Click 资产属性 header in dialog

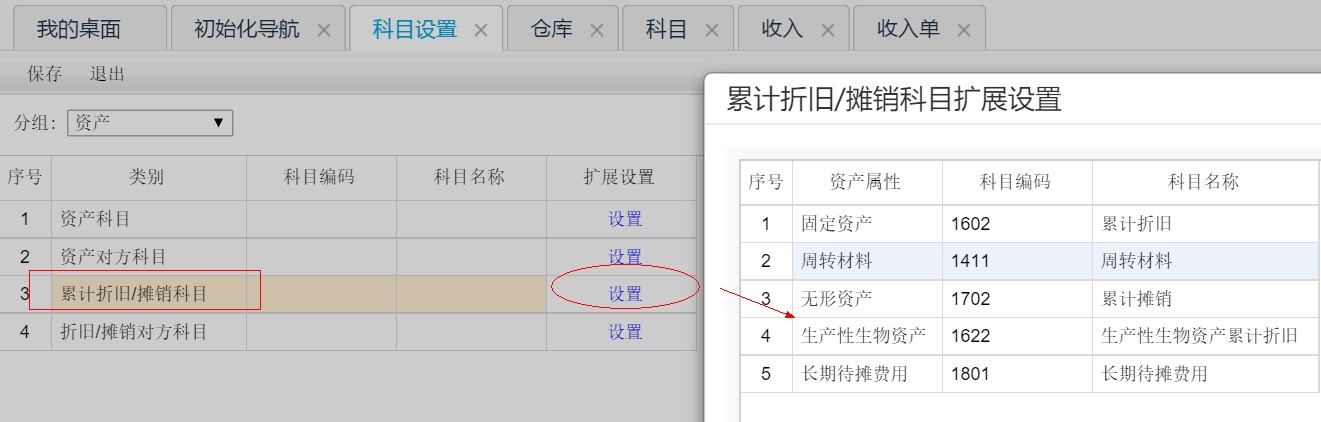click(867, 182)
